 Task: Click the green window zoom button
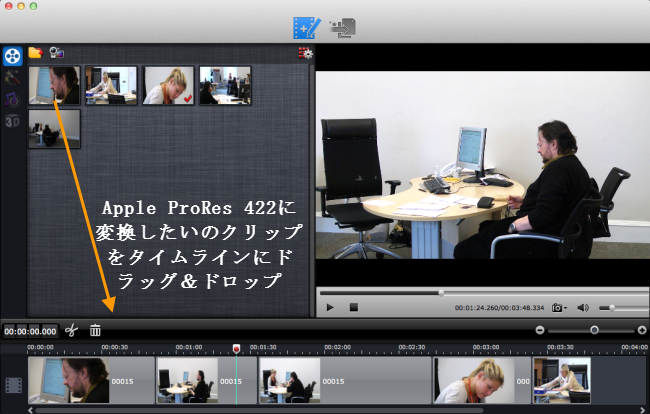click(x=34, y=6)
